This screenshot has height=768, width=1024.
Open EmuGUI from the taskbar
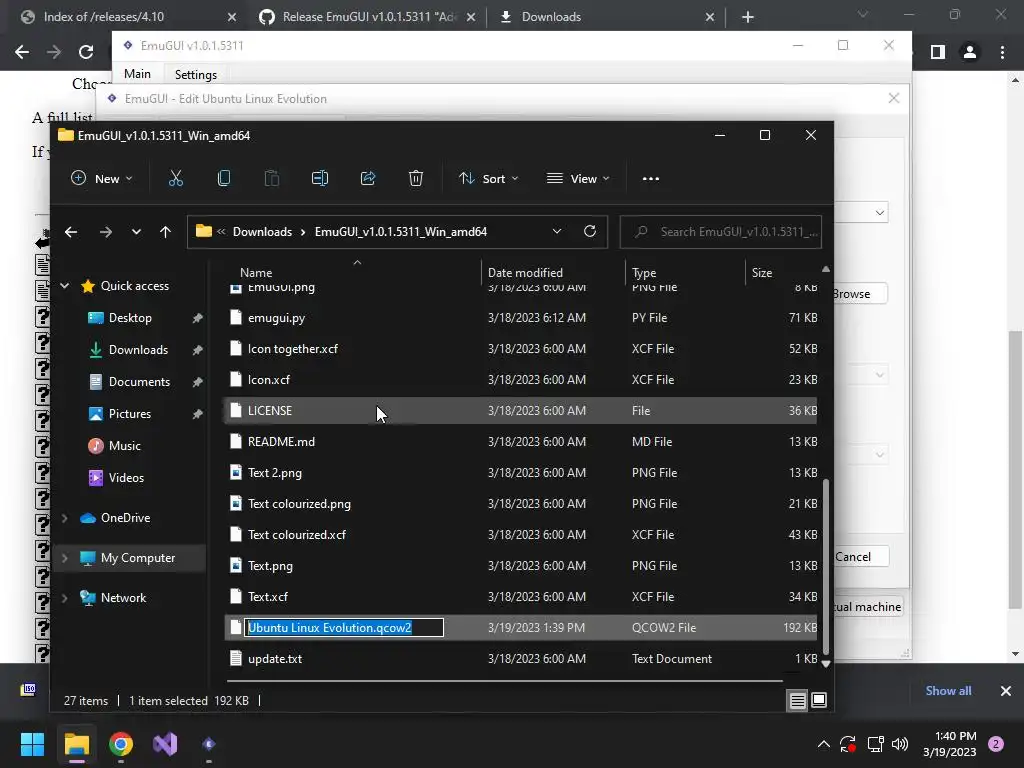[208, 744]
